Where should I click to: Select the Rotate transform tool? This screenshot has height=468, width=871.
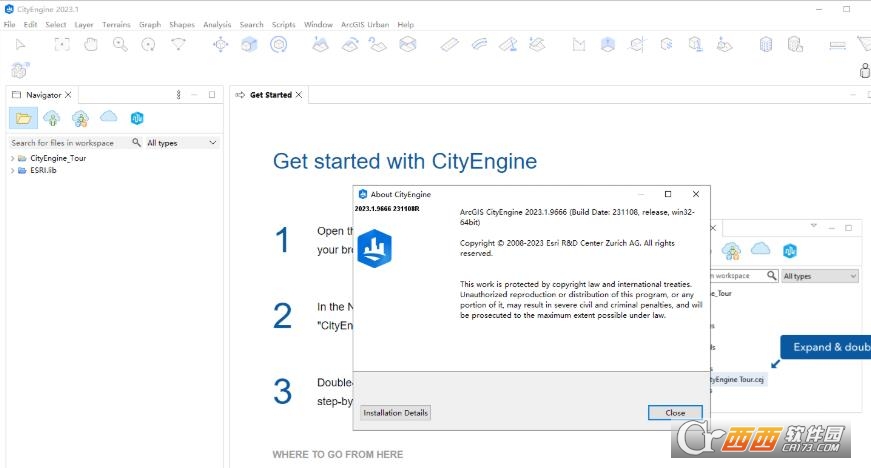[x=278, y=44]
